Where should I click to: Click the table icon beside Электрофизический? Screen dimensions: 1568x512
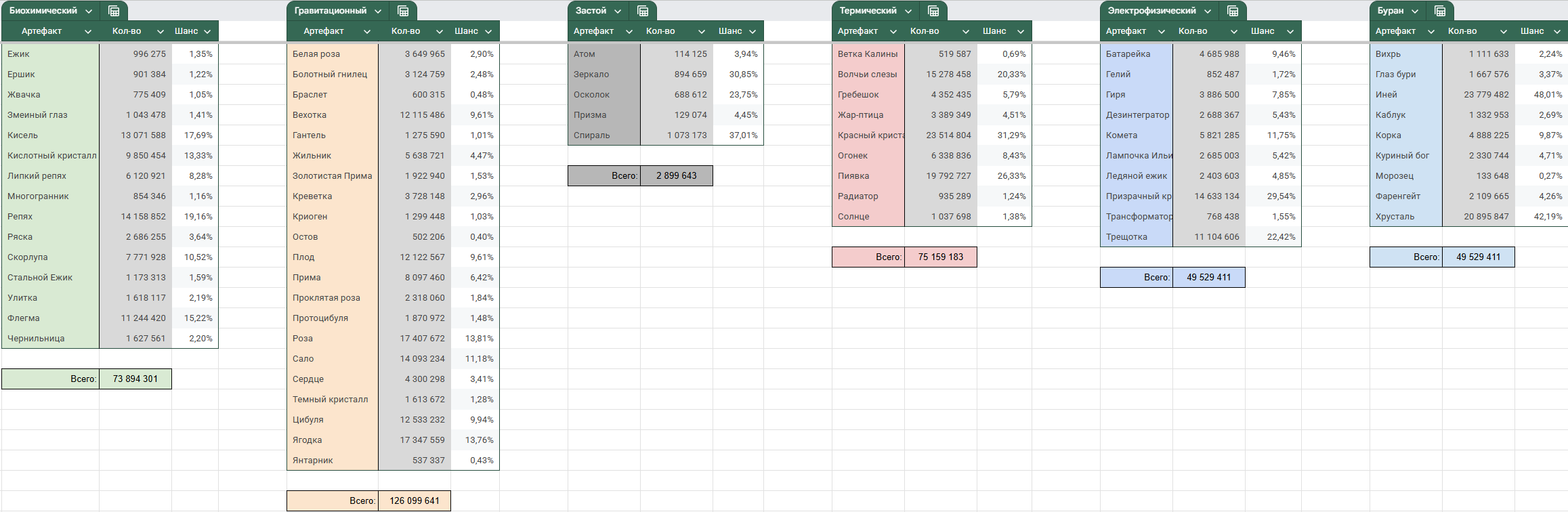[x=1233, y=11]
